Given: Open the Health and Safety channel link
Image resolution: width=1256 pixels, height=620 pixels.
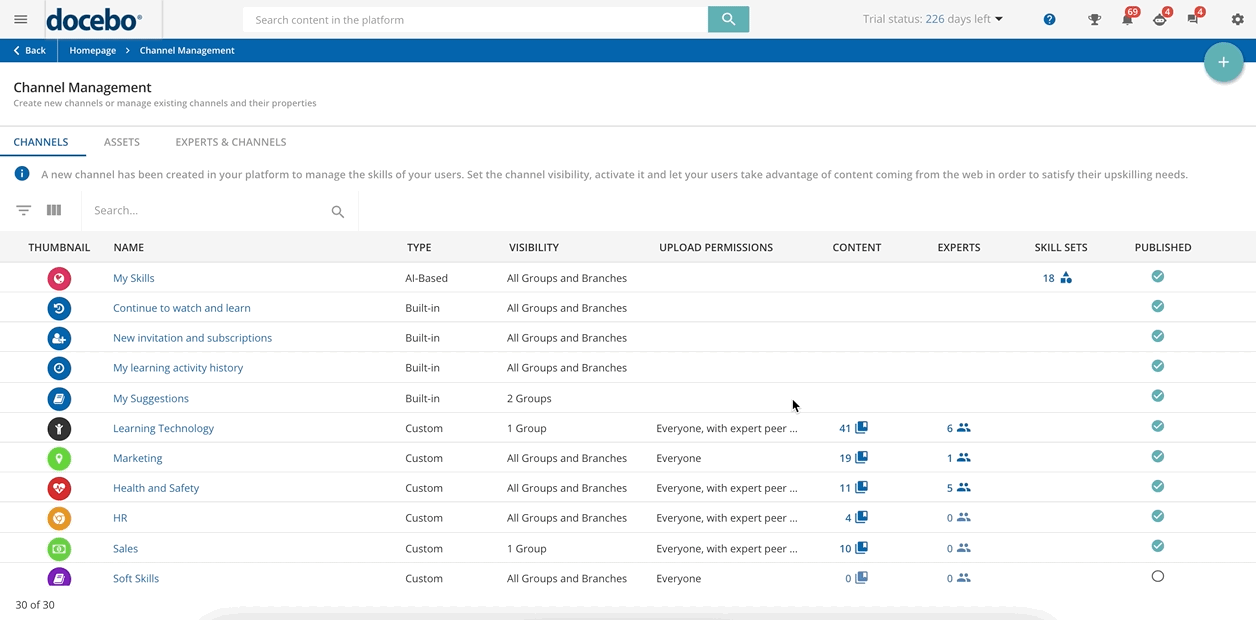Looking at the screenshot, I should [x=156, y=488].
